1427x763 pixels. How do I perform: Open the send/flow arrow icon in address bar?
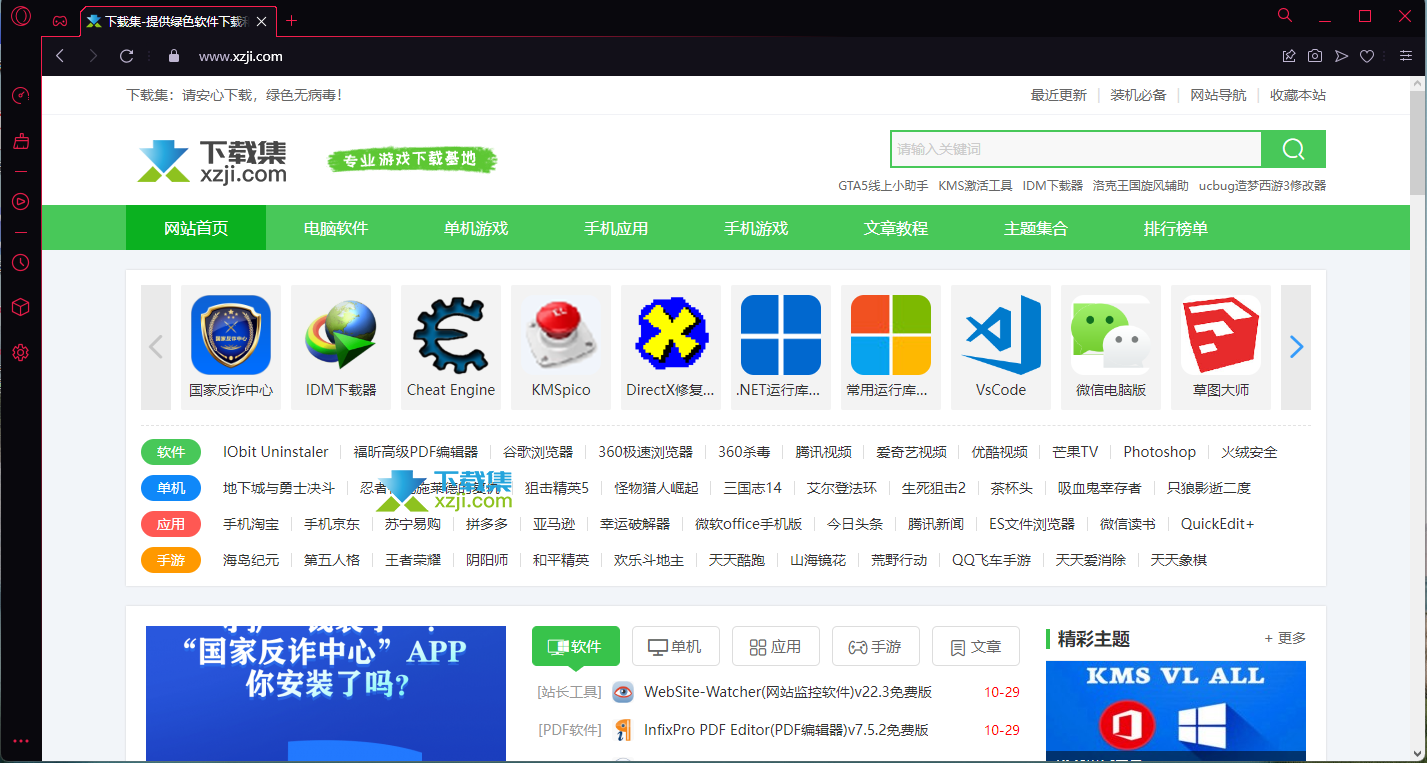[1341, 56]
